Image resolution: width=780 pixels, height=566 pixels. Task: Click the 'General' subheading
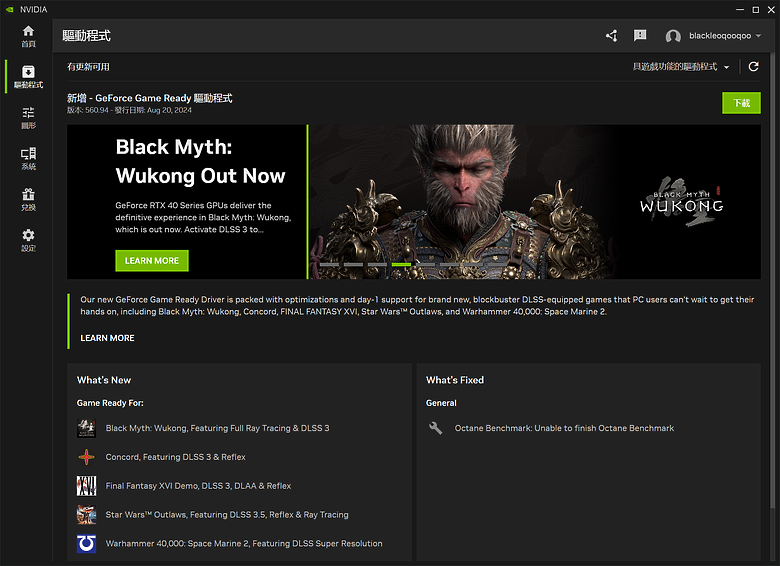pos(441,403)
